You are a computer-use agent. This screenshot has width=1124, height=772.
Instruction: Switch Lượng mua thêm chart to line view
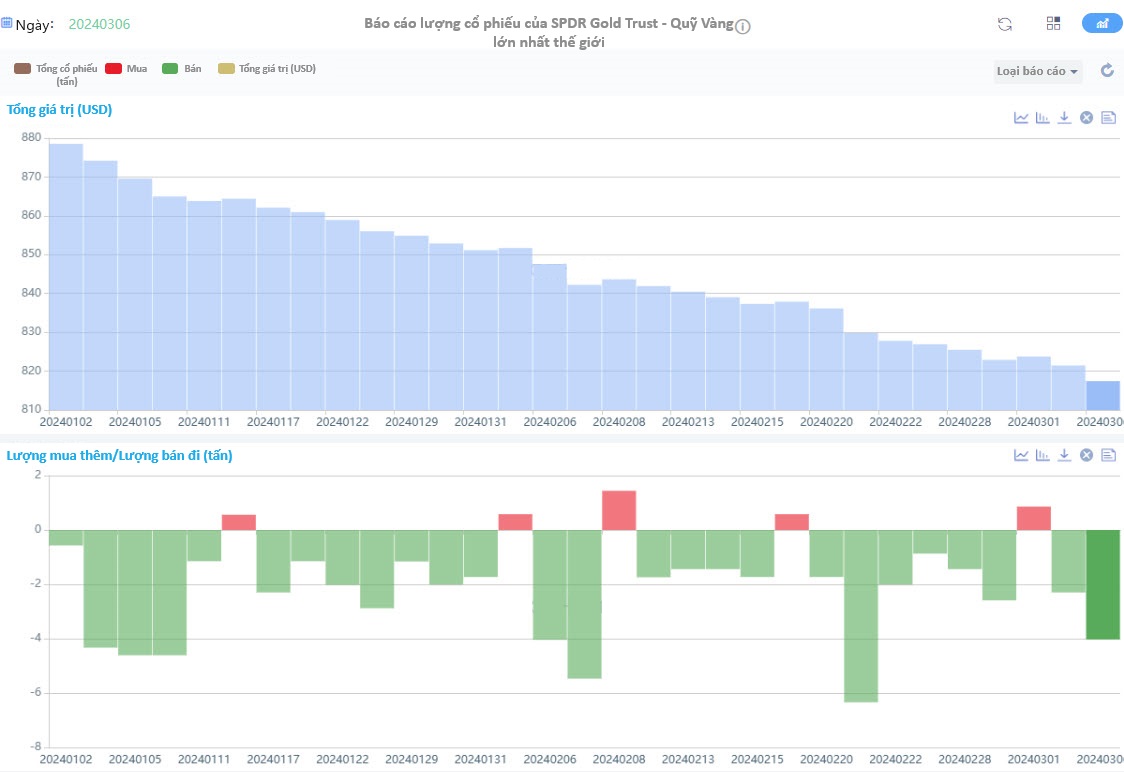pos(1021,455)
